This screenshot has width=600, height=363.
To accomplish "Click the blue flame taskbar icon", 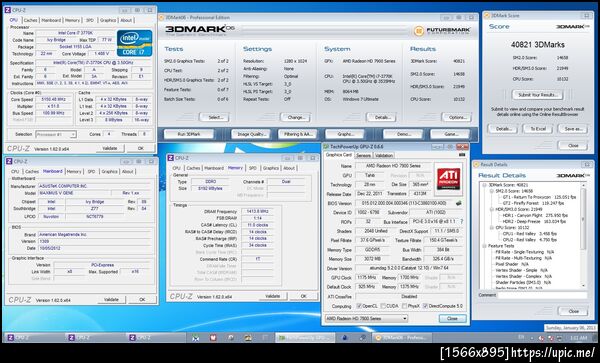I will [x=344, y=338].
